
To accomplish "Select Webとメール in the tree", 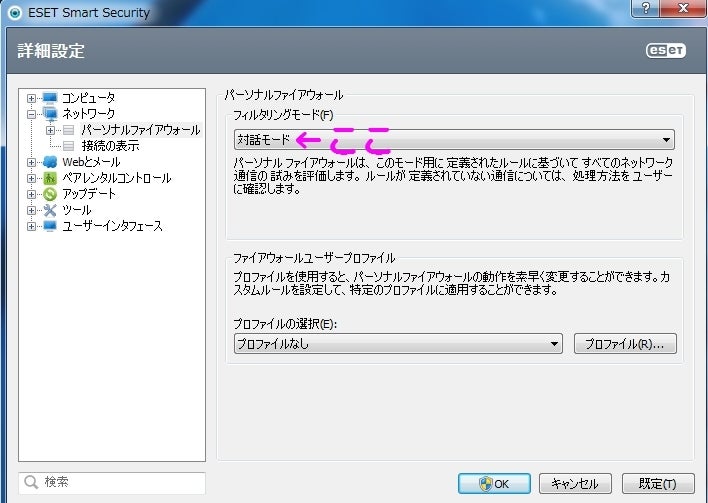I will (91, 162).
